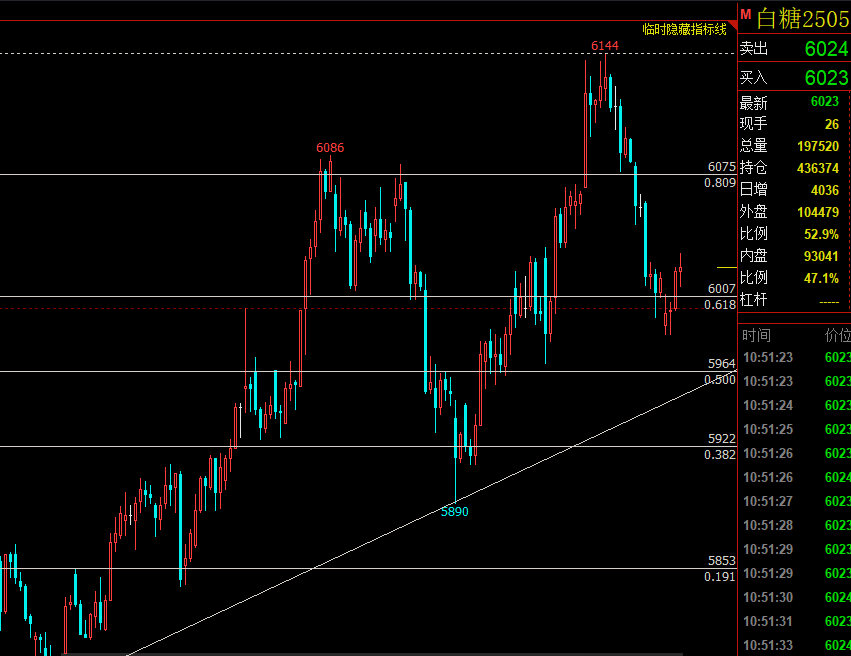This screenshot has height=656, width=851.
Task: Click the 6086 peak price label
Action: (x=330, y=148)
